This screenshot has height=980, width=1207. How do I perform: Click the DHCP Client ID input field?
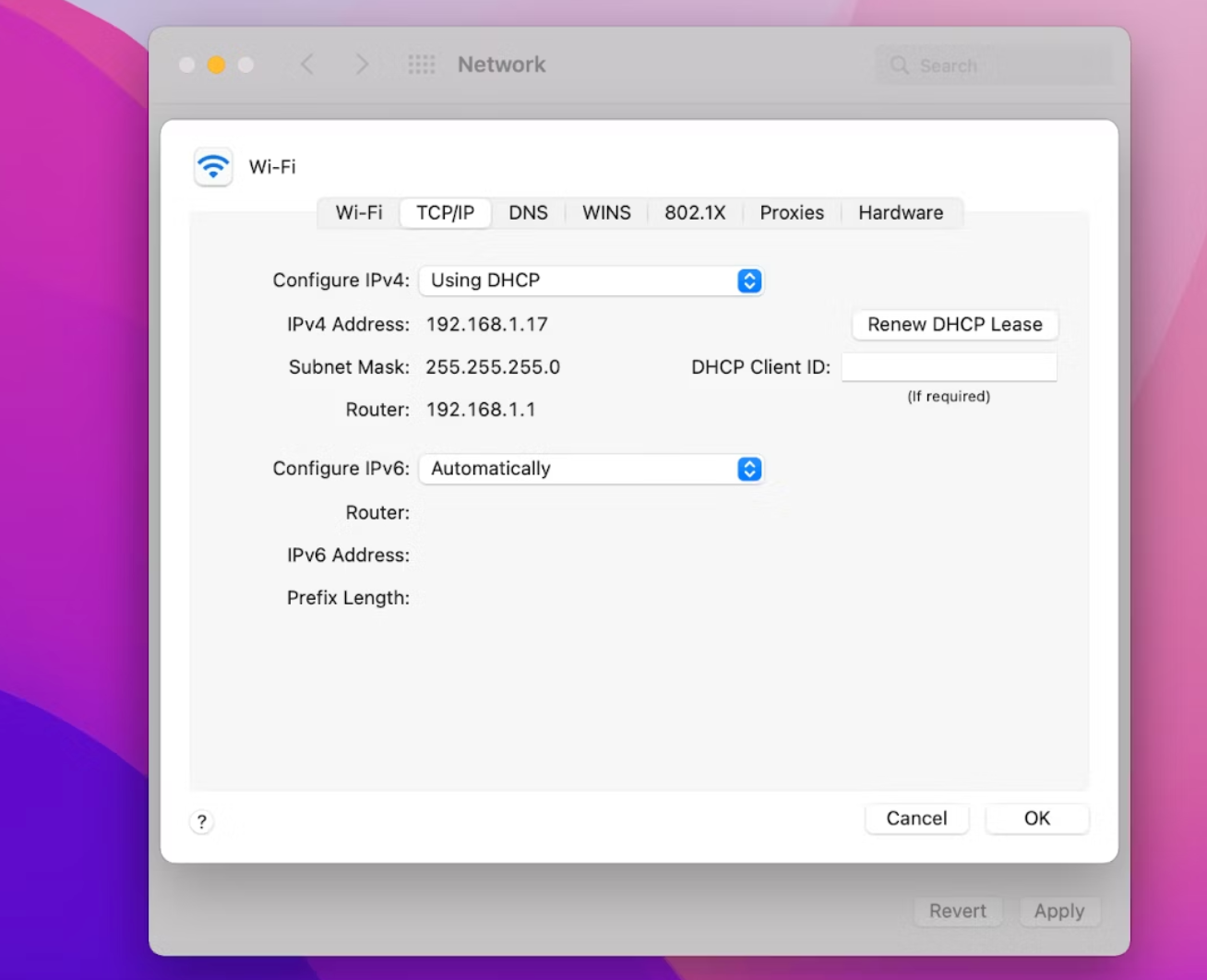(949, 366)
